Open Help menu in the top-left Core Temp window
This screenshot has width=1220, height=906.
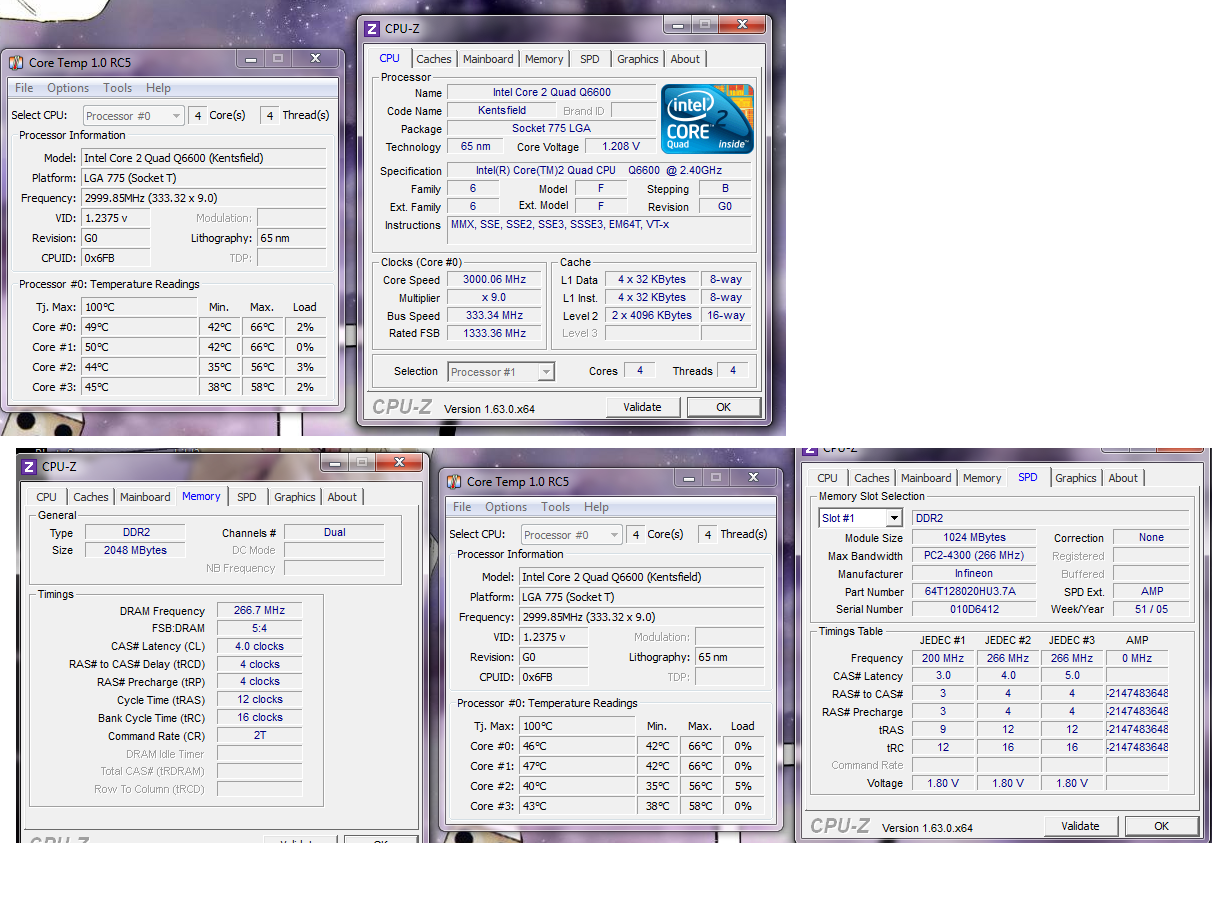(158, 88)
